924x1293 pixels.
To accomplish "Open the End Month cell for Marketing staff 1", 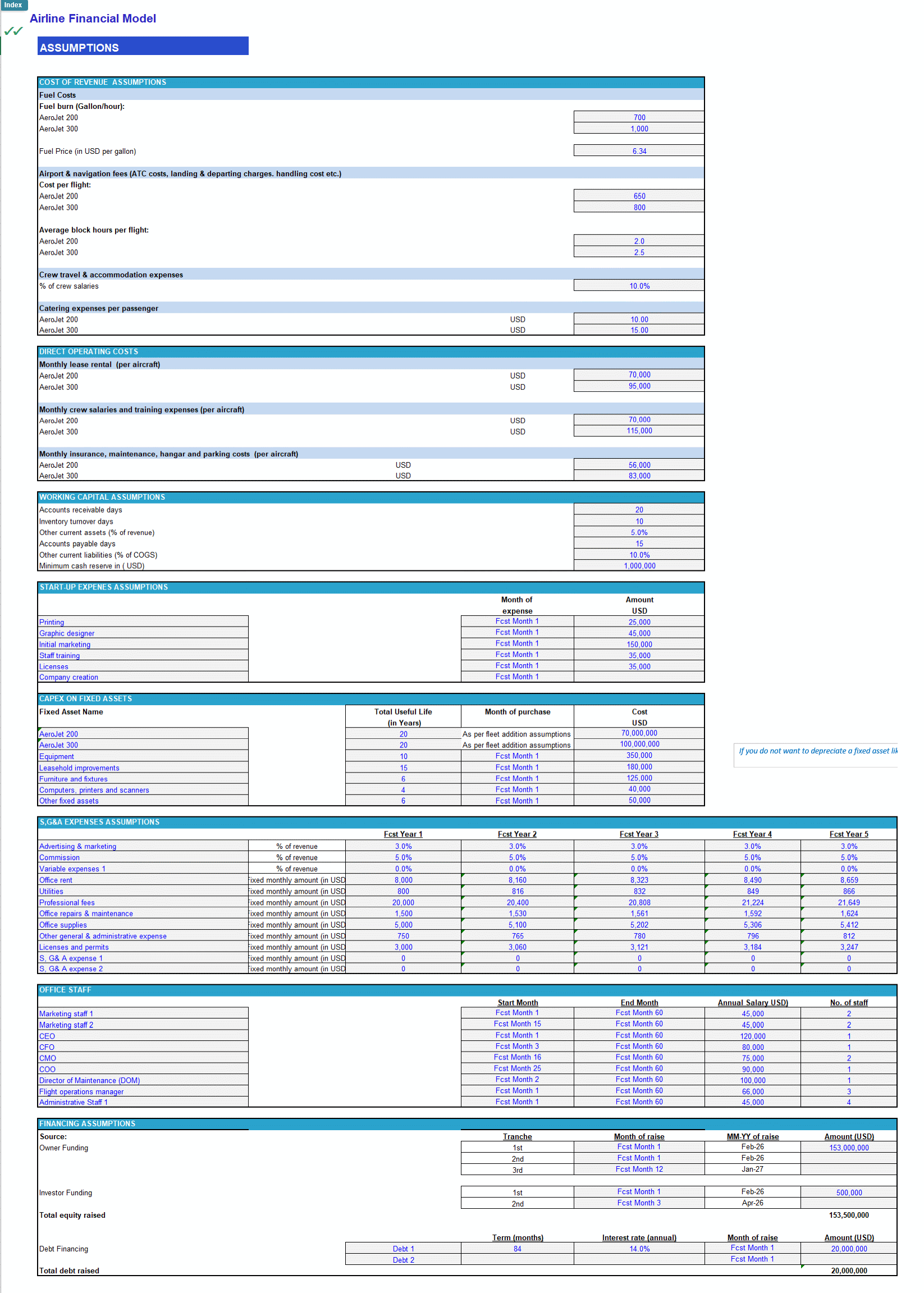I will coord(639,1013).
